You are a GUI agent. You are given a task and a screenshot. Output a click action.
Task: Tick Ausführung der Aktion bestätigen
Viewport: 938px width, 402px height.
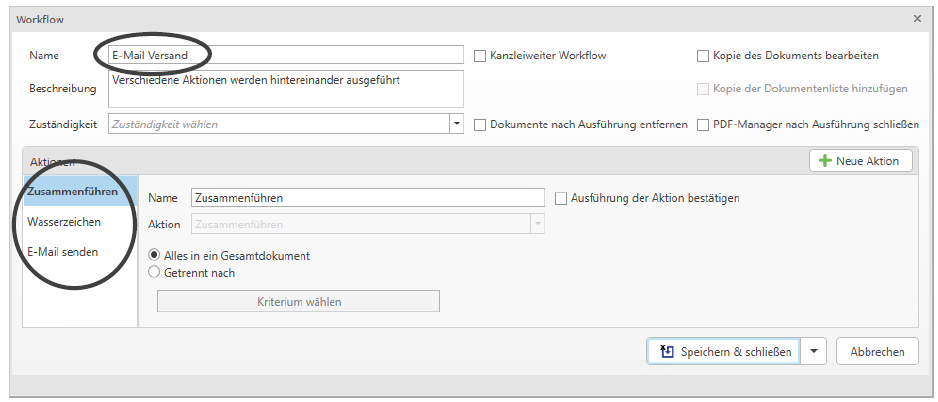pyautogui.click(x=561, y=198)
